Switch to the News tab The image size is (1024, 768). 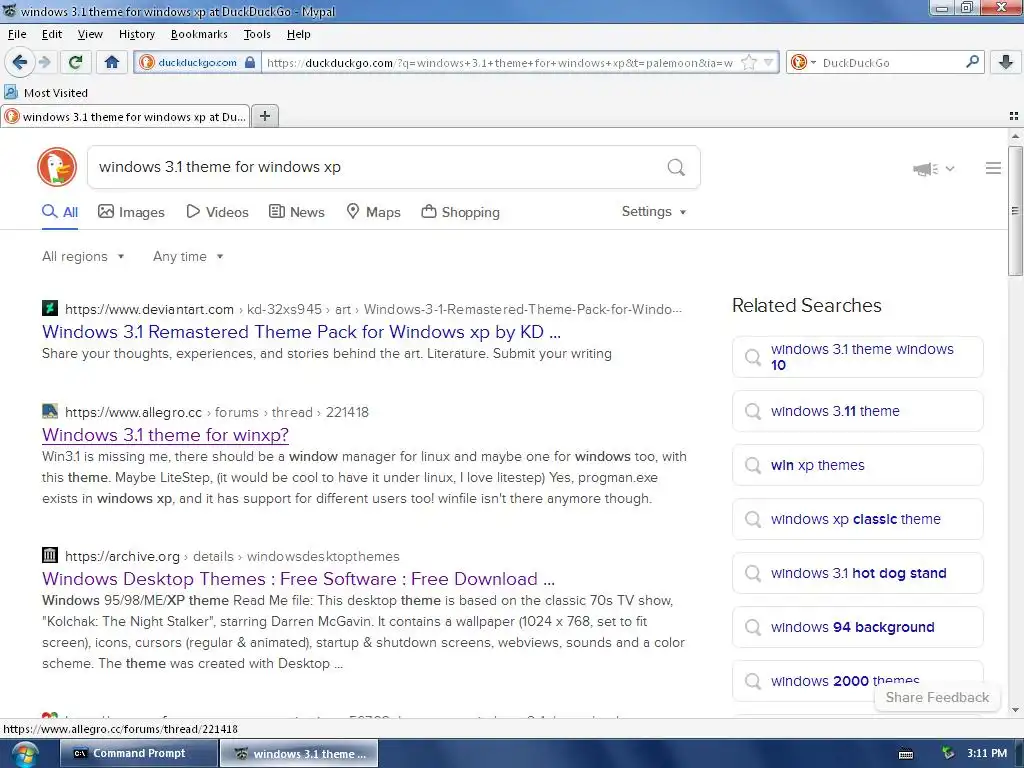tap(297, 212)
